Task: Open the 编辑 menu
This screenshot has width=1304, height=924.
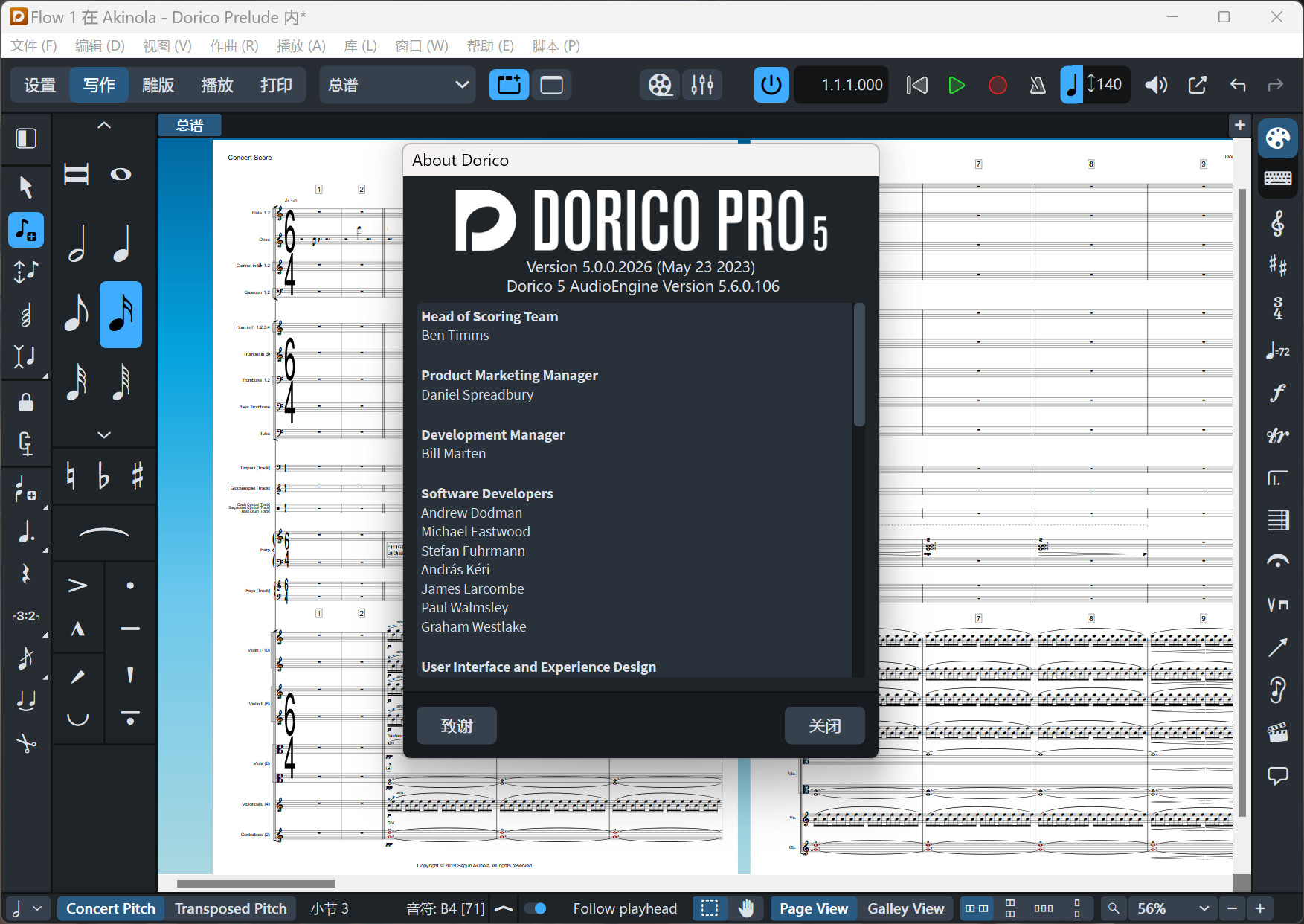Action: 100,46
